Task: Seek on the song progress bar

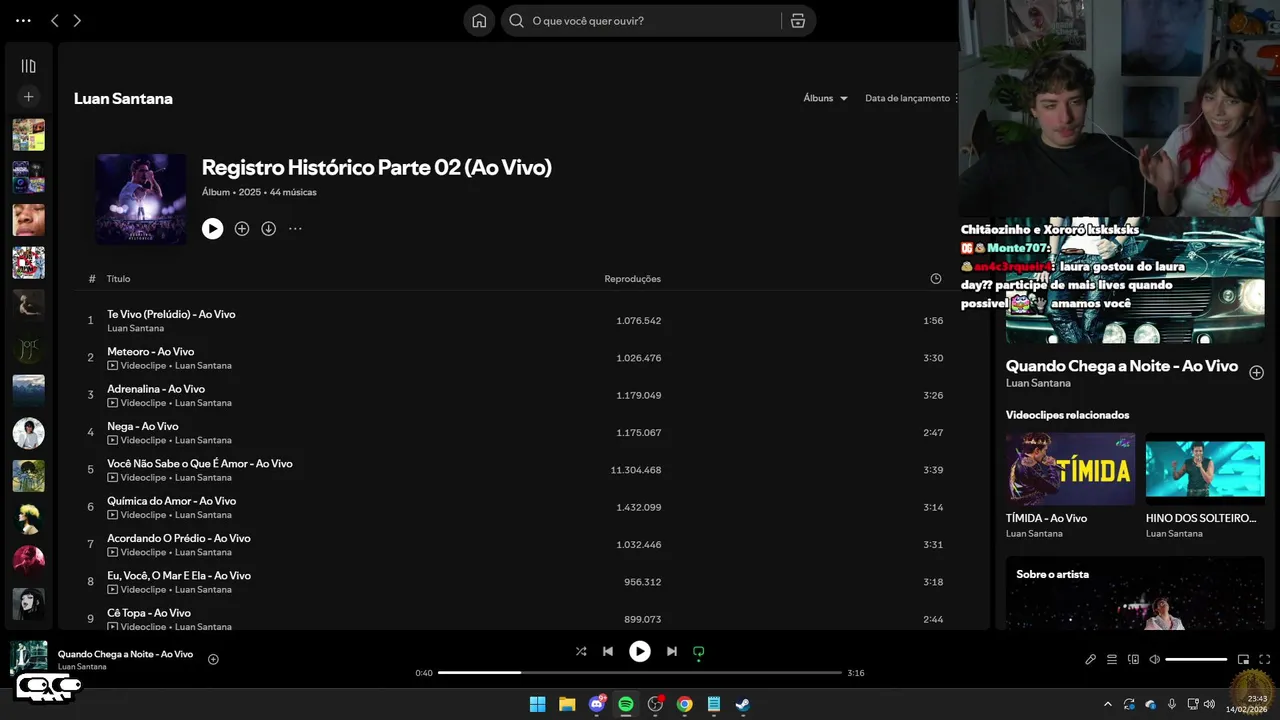Action: pos(640,673)
